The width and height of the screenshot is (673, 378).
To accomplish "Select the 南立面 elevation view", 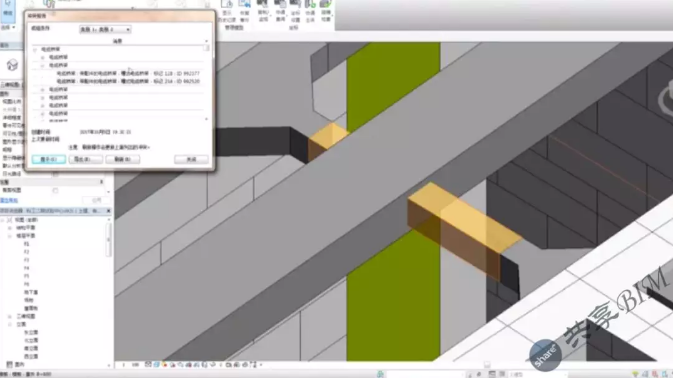I will coord(31,348).
